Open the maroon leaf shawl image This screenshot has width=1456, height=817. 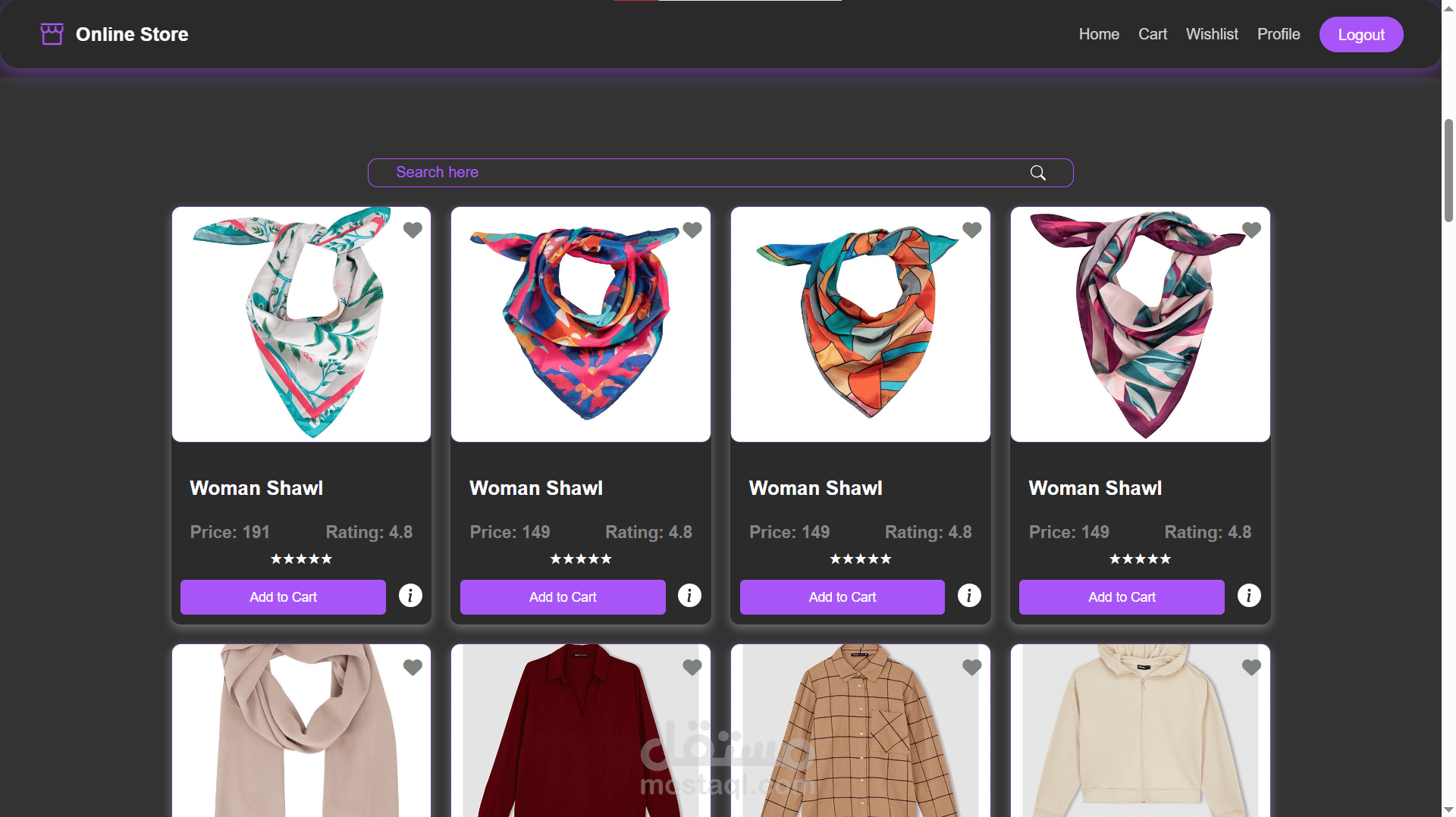[1141, 324]
